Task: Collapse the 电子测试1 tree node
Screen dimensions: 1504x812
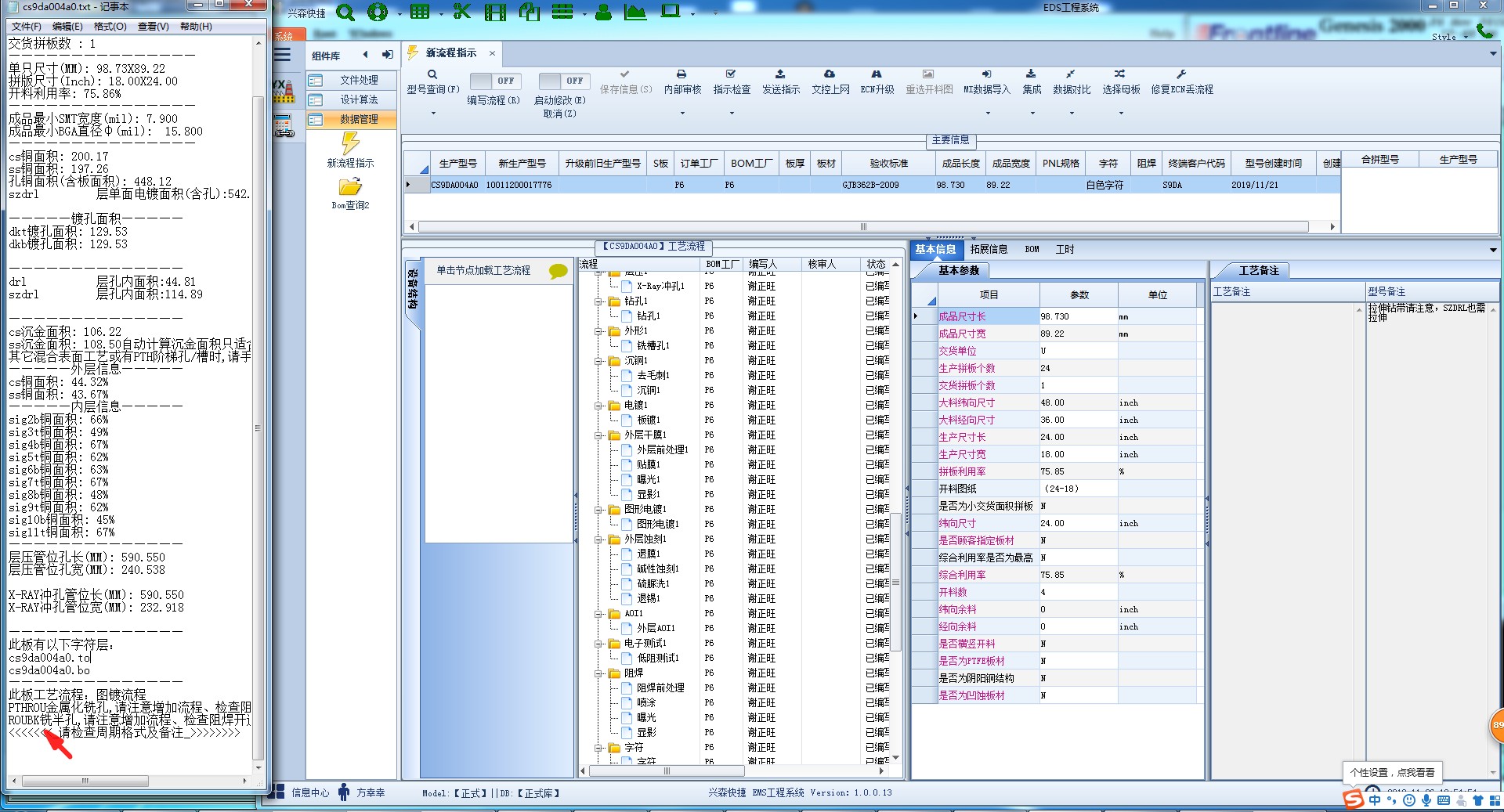Action: tap(598, 644)
